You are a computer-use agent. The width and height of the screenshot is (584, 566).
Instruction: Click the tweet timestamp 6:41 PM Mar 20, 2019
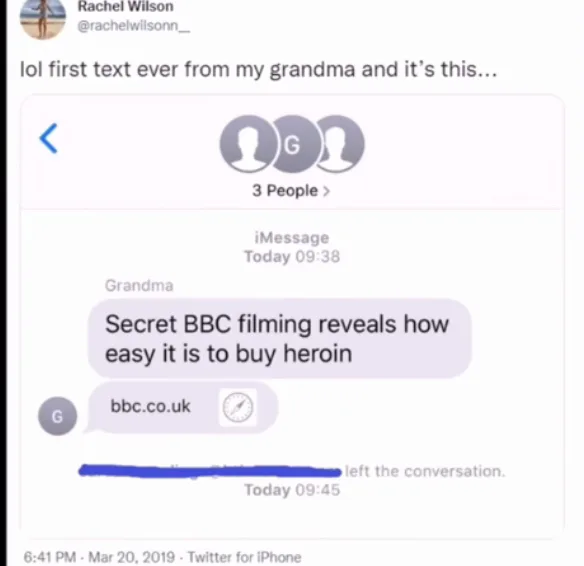point(99,557)
